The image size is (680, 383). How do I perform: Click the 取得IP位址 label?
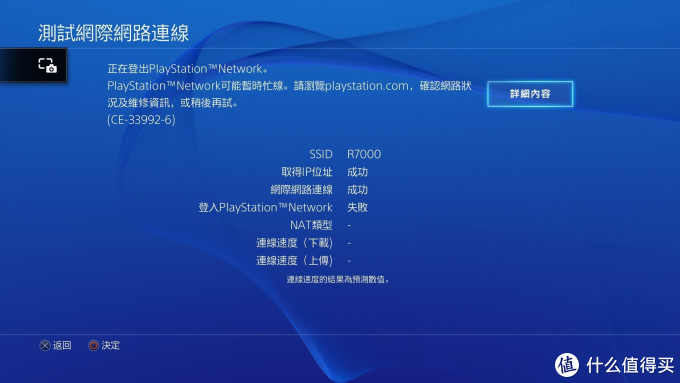pos(307,172)
